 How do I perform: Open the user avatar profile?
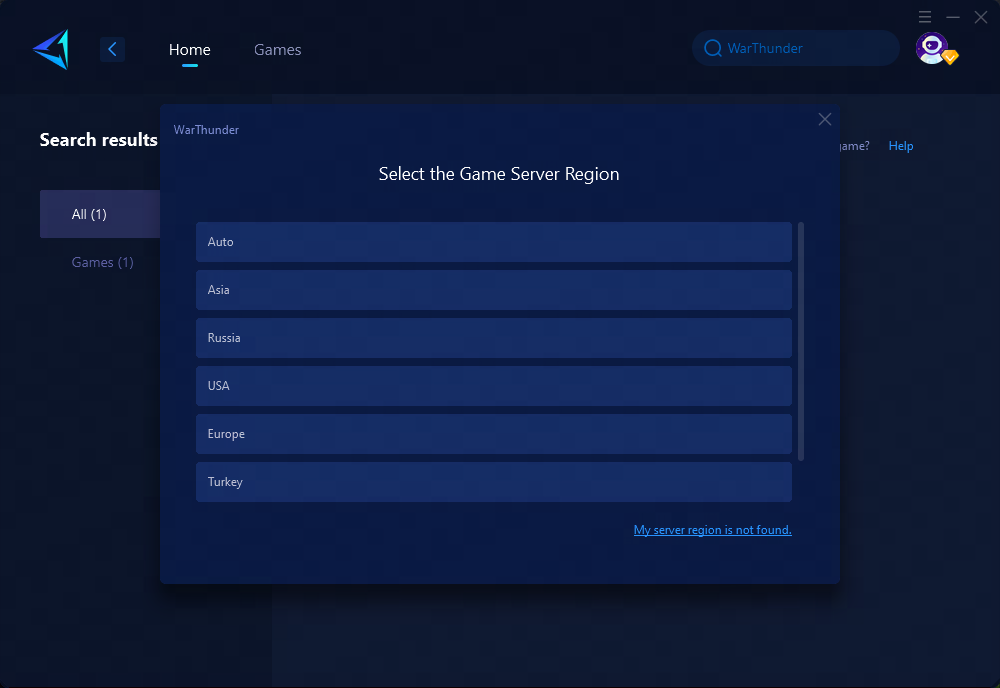coord(932,48)
